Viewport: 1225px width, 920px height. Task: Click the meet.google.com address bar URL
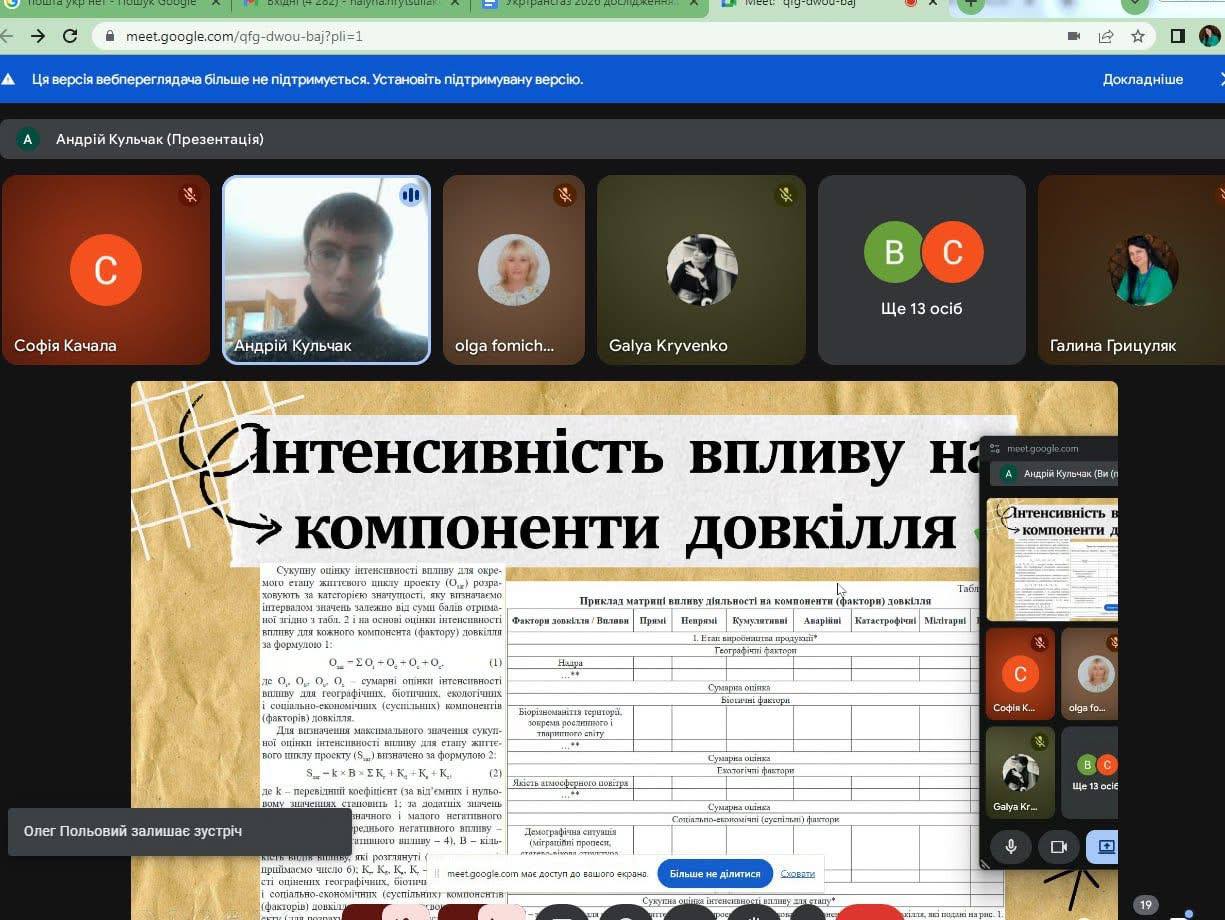pyautogui.click(x=244, y=36)
